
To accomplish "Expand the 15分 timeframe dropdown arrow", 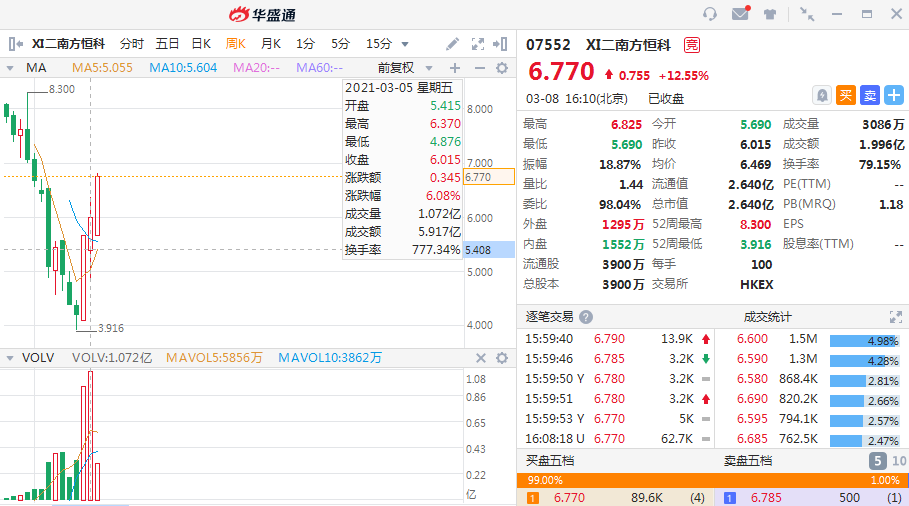I will (405, 44).
